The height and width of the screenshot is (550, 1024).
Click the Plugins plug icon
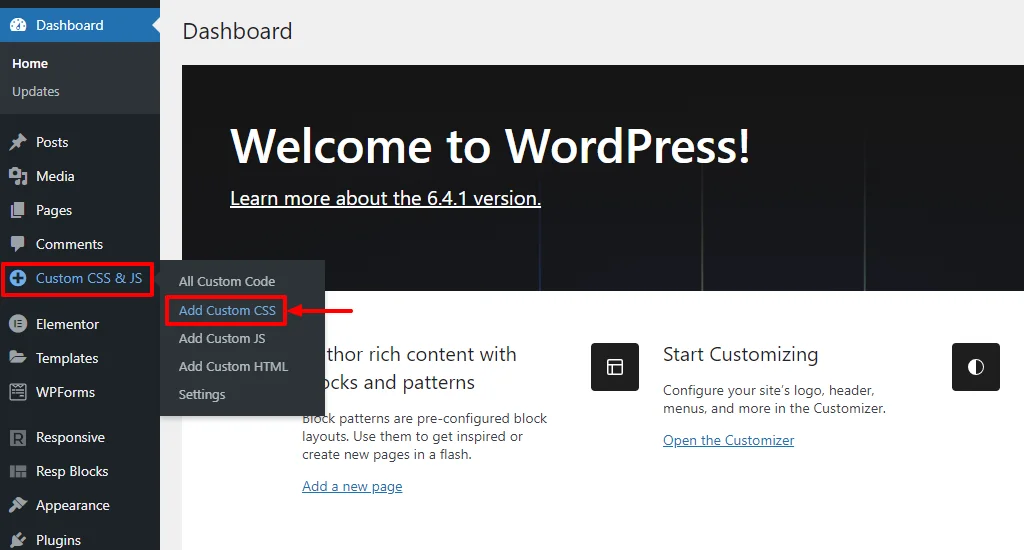[18, 540]
